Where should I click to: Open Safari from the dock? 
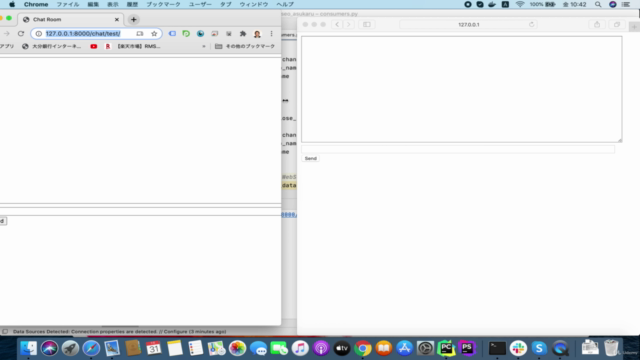(91, 348)
